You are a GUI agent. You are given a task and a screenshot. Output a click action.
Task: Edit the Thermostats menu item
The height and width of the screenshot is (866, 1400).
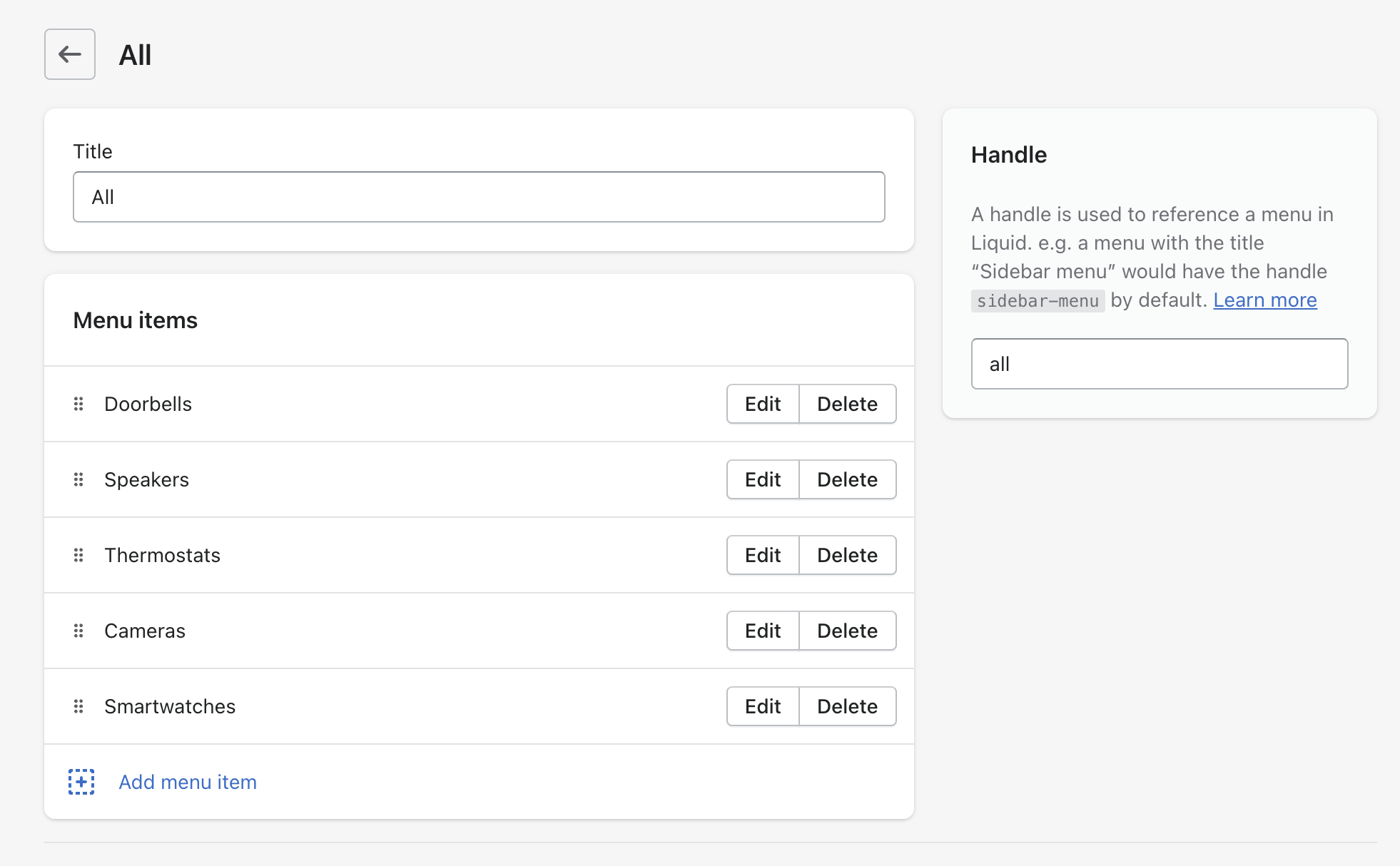(x=763, y=555)
